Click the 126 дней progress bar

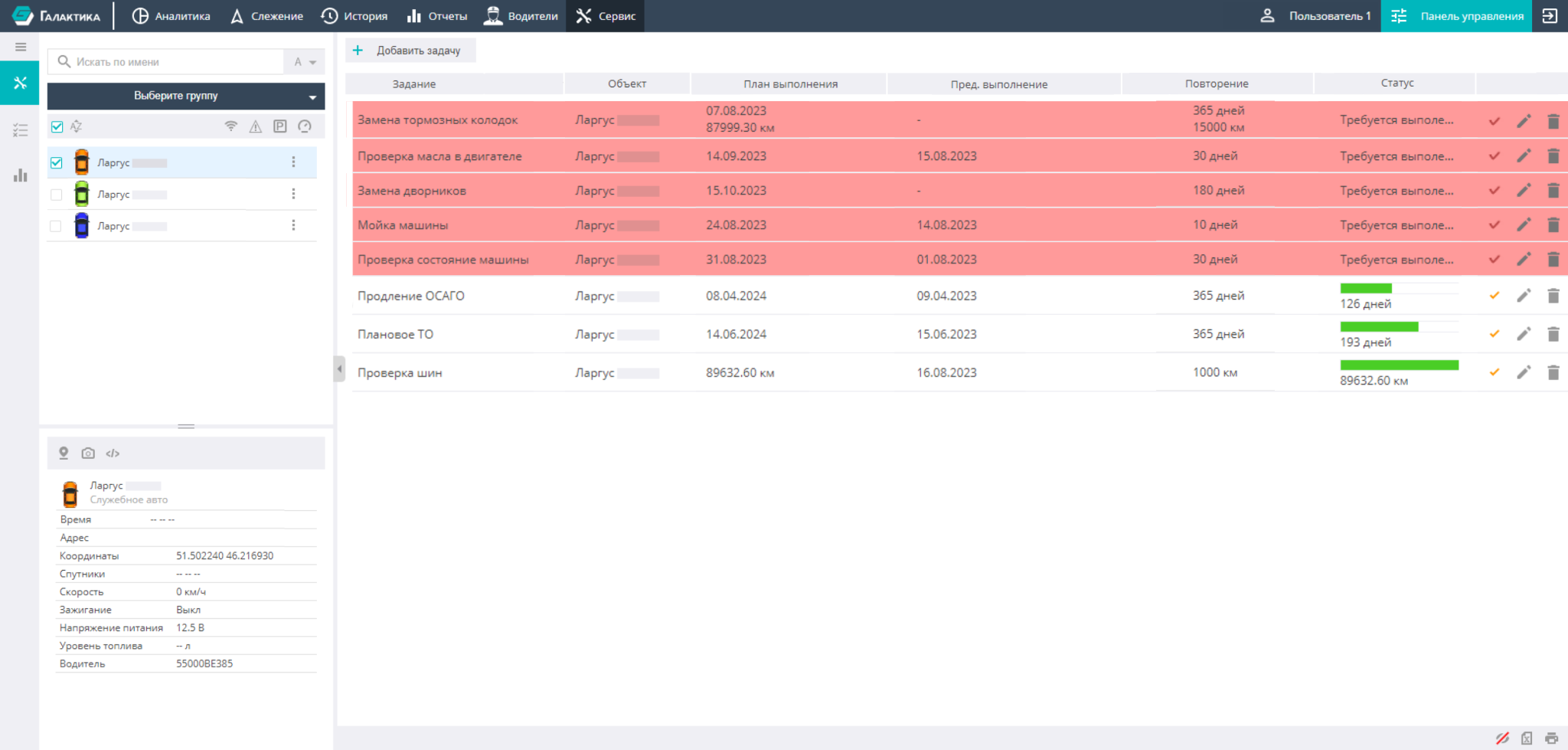(1399, 288)
